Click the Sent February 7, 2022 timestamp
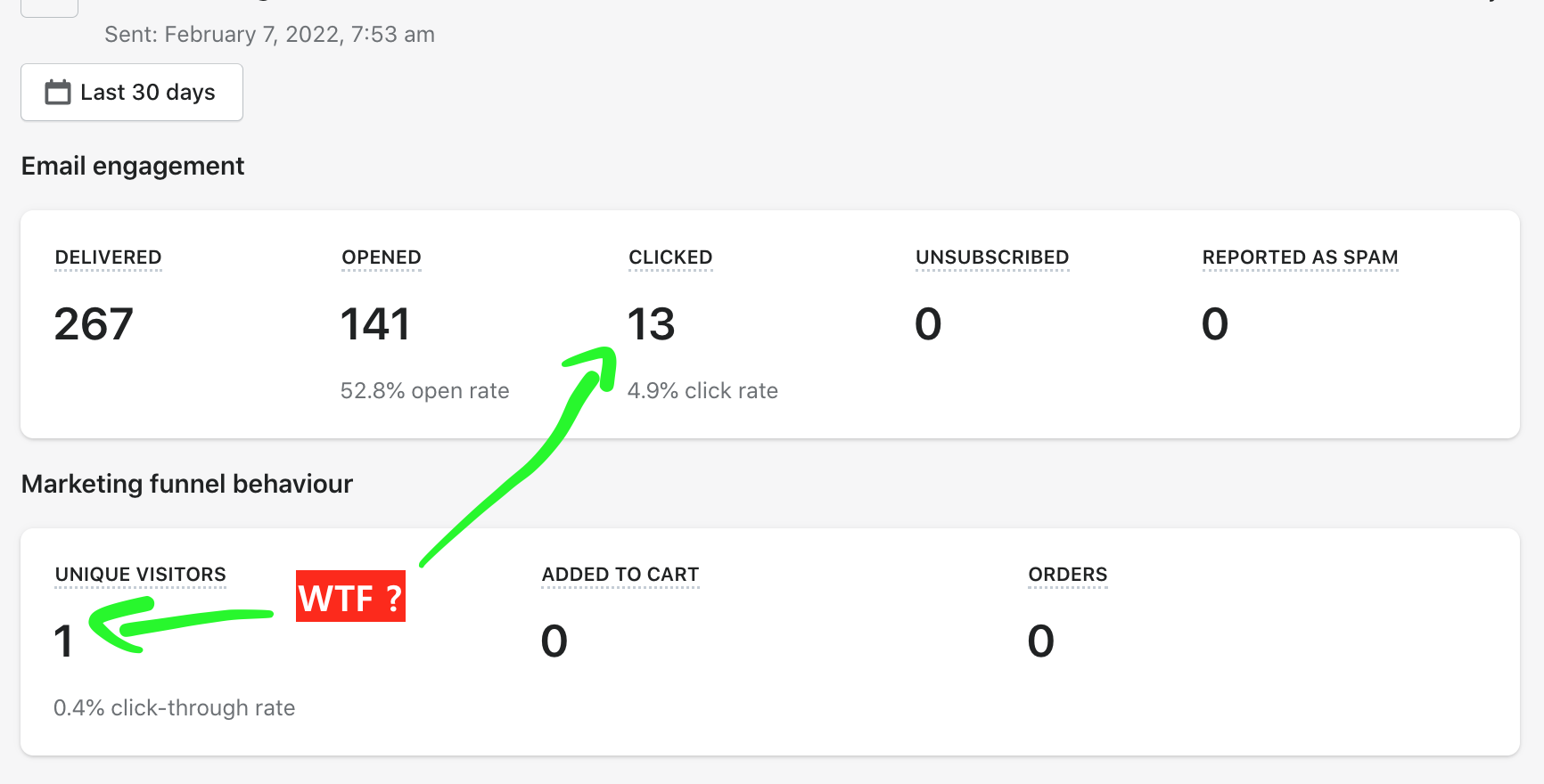The width and height of the screenshot is (1544, 784). 269,35
